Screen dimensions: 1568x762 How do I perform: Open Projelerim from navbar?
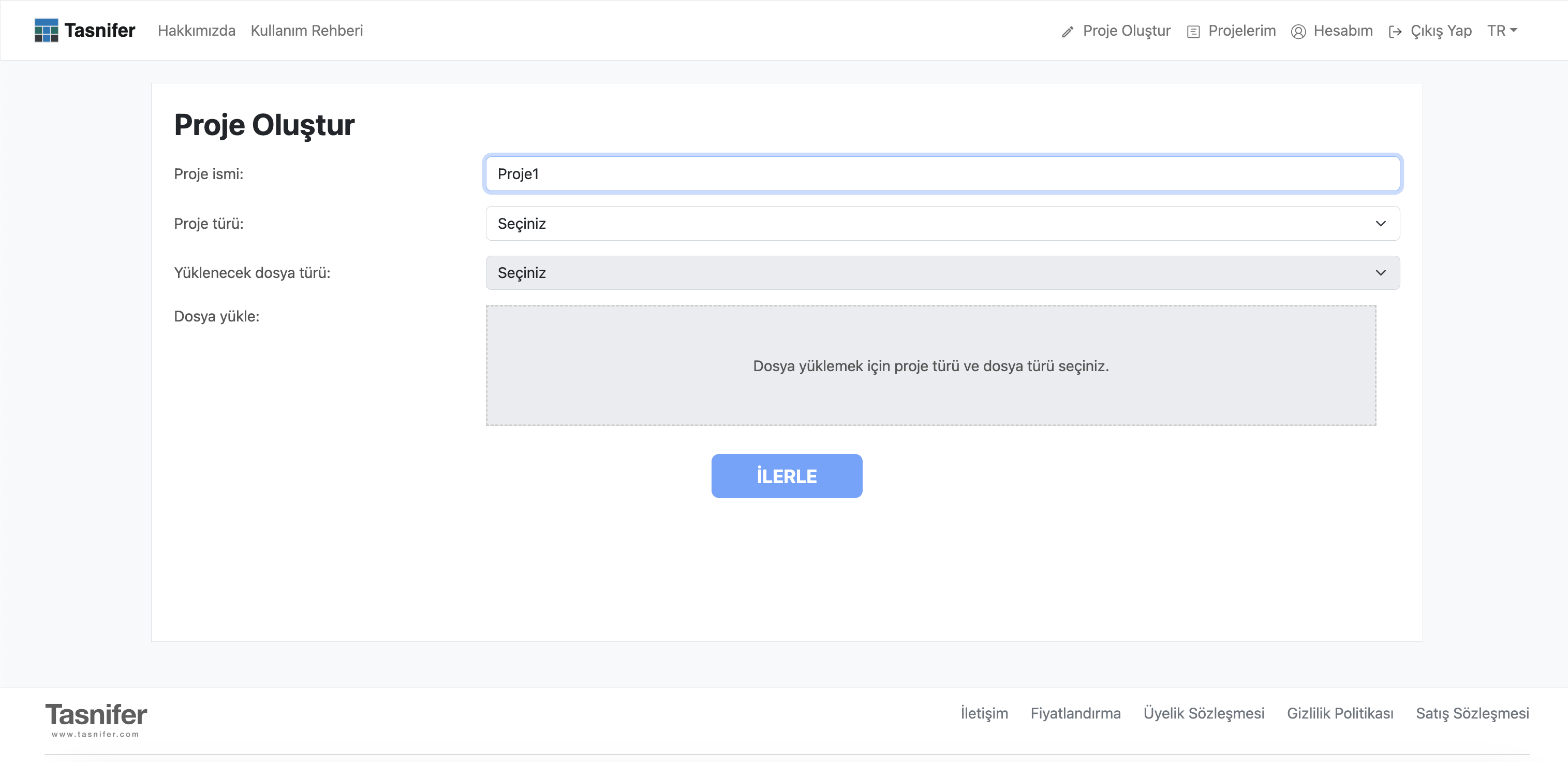(1242, 31)
